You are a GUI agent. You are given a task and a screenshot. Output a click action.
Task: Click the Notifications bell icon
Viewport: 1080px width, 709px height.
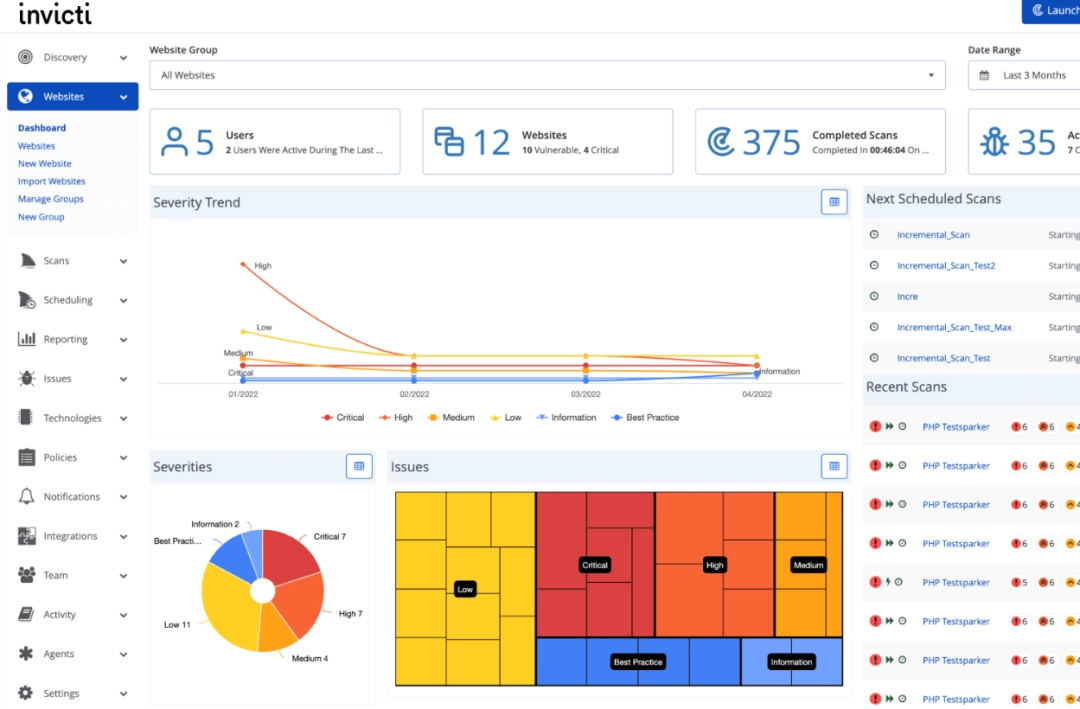[27, 497]
